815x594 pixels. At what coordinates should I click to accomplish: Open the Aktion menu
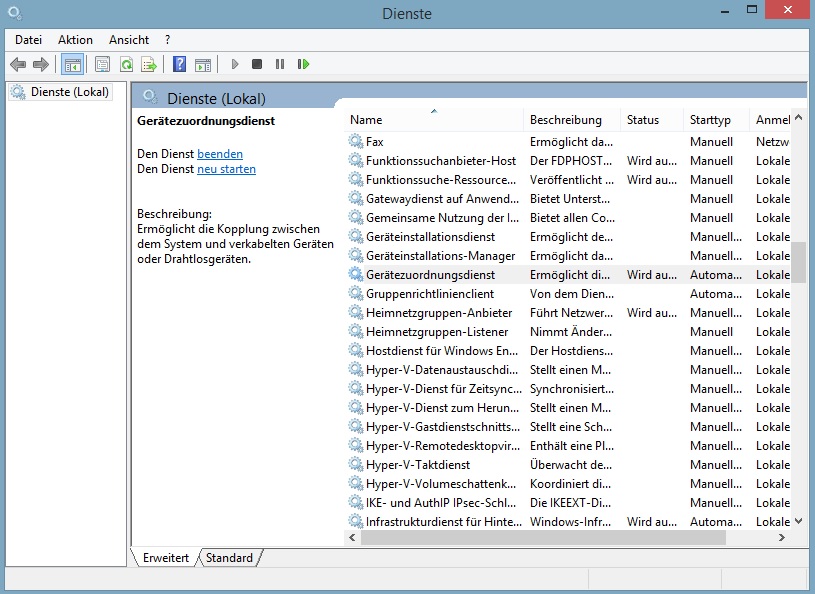click(x=75, y=40)
